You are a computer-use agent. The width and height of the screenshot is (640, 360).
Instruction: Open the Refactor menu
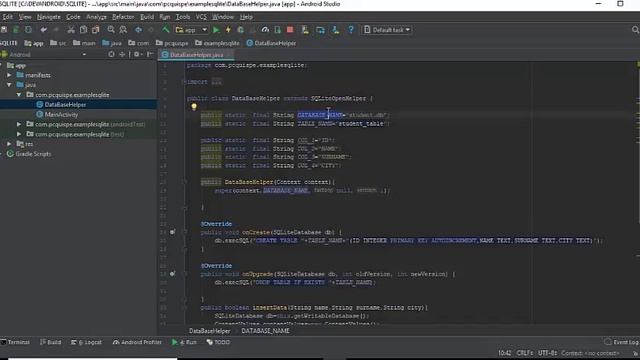point(123,17)
